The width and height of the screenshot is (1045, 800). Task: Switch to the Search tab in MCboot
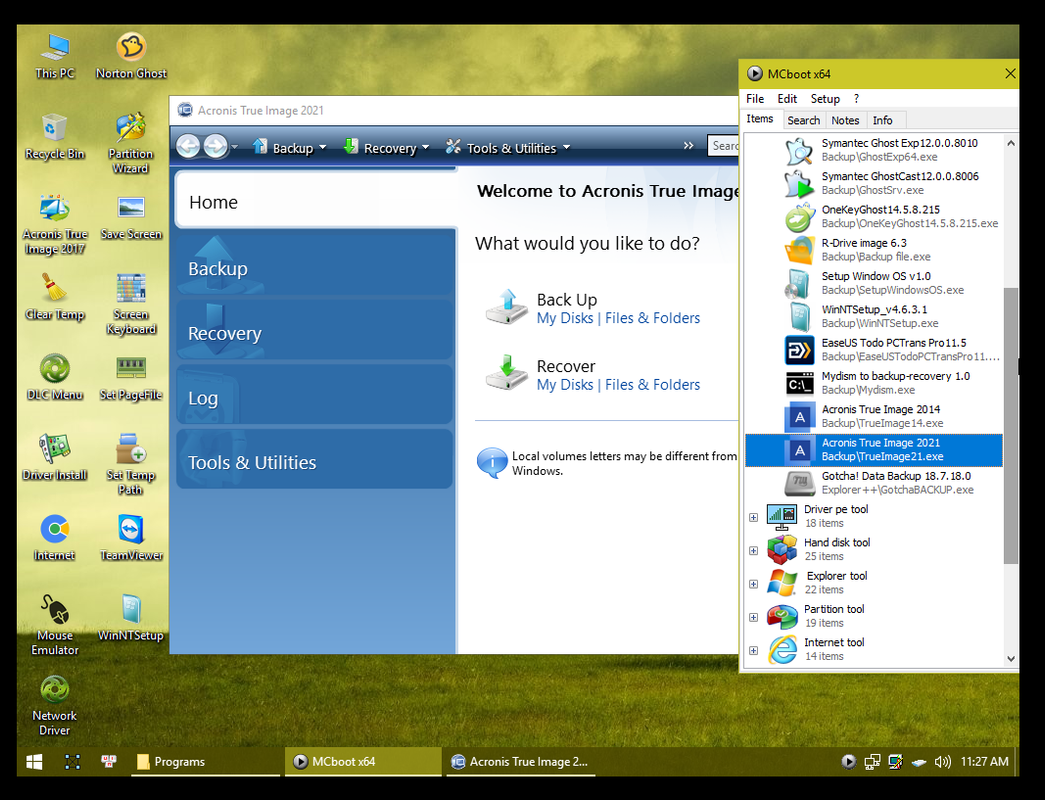click(x=804, y=120)
